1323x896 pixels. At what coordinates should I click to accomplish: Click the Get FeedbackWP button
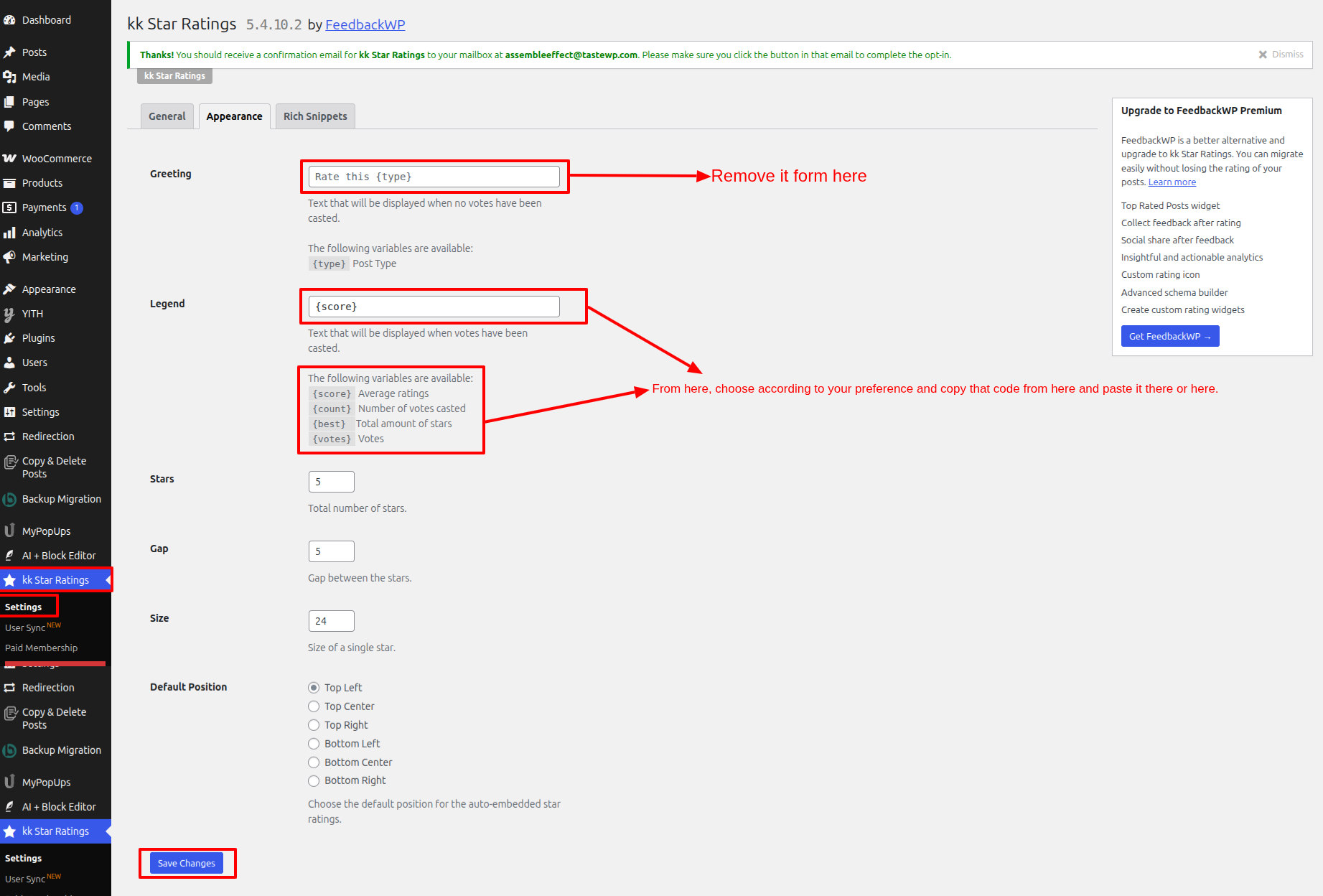1169,336
